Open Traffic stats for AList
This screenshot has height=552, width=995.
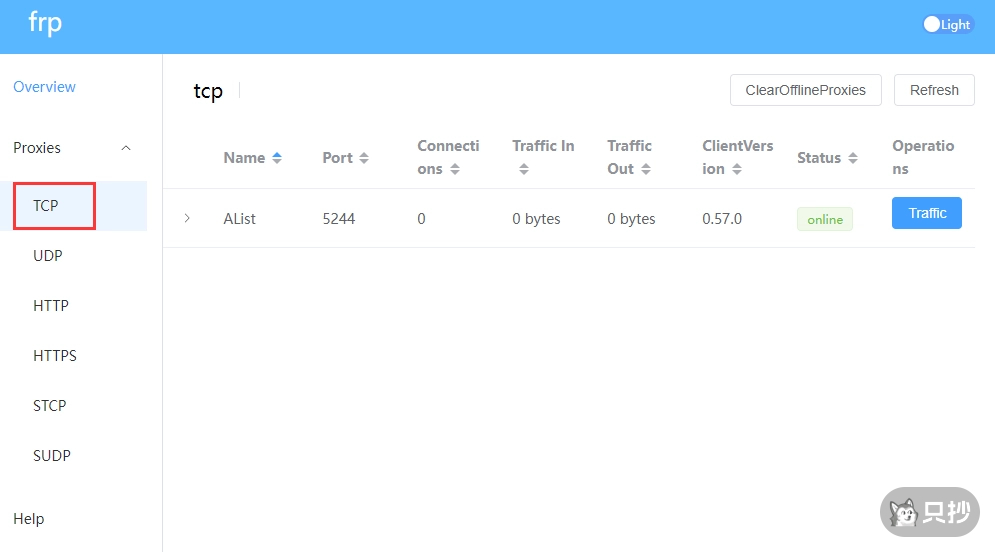pos(926,213)
